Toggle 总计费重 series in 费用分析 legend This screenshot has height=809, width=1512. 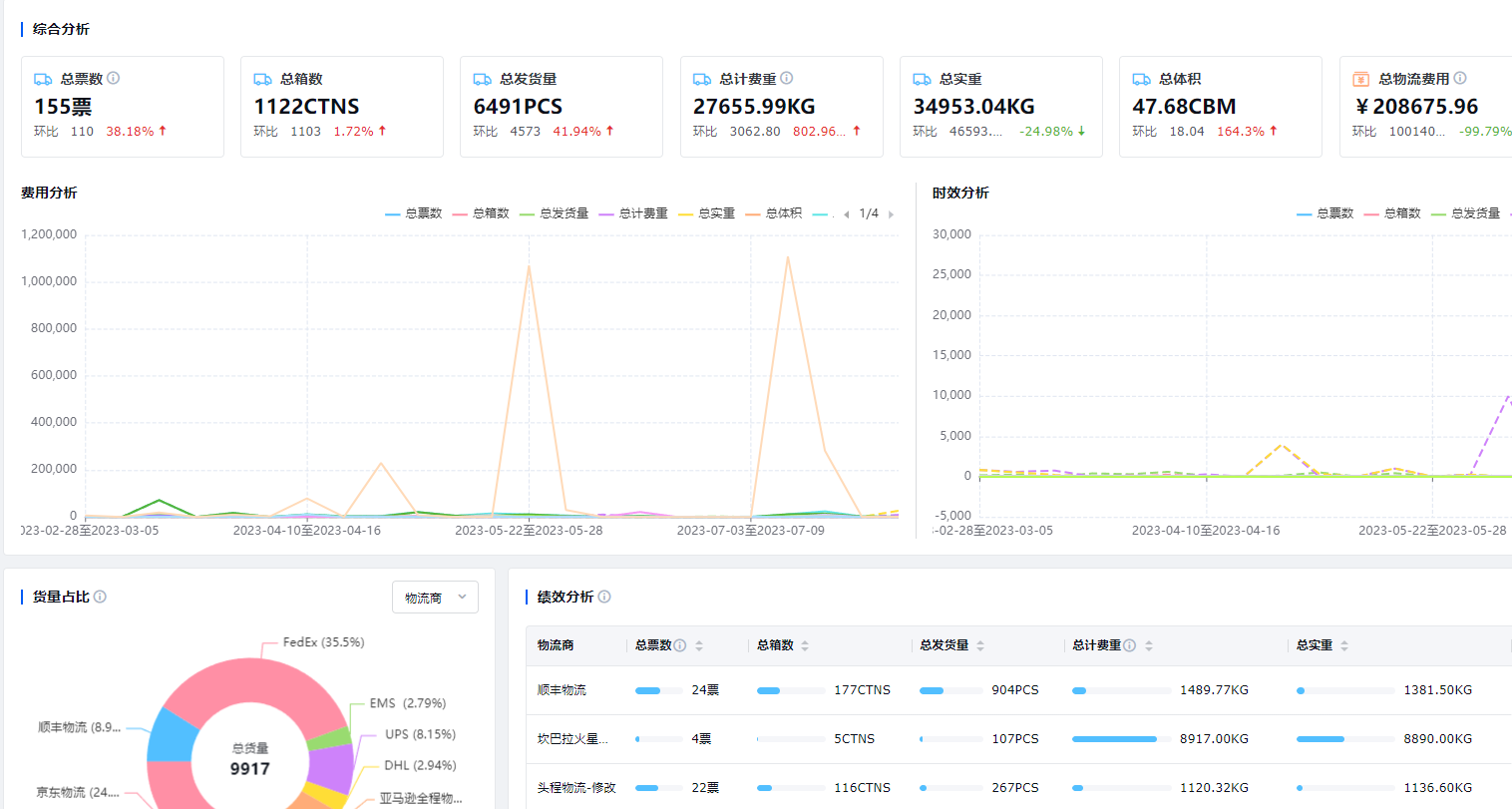(x=633, y=213)
